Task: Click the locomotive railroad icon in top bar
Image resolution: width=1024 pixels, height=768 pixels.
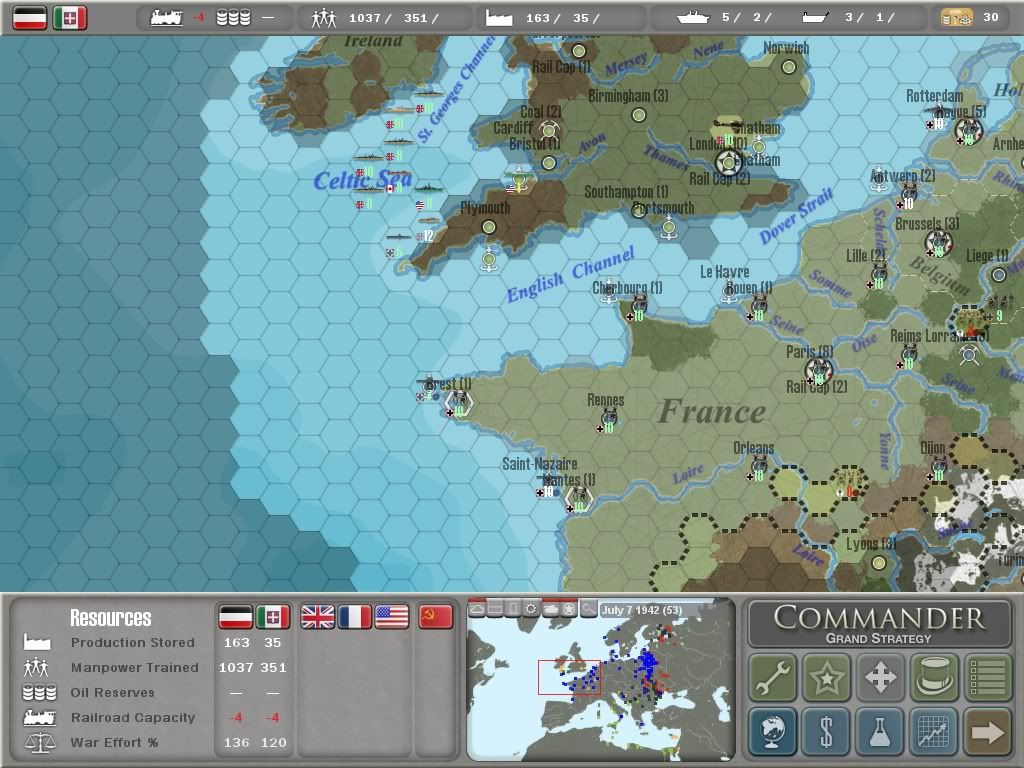Action: (x=167, y=18)
